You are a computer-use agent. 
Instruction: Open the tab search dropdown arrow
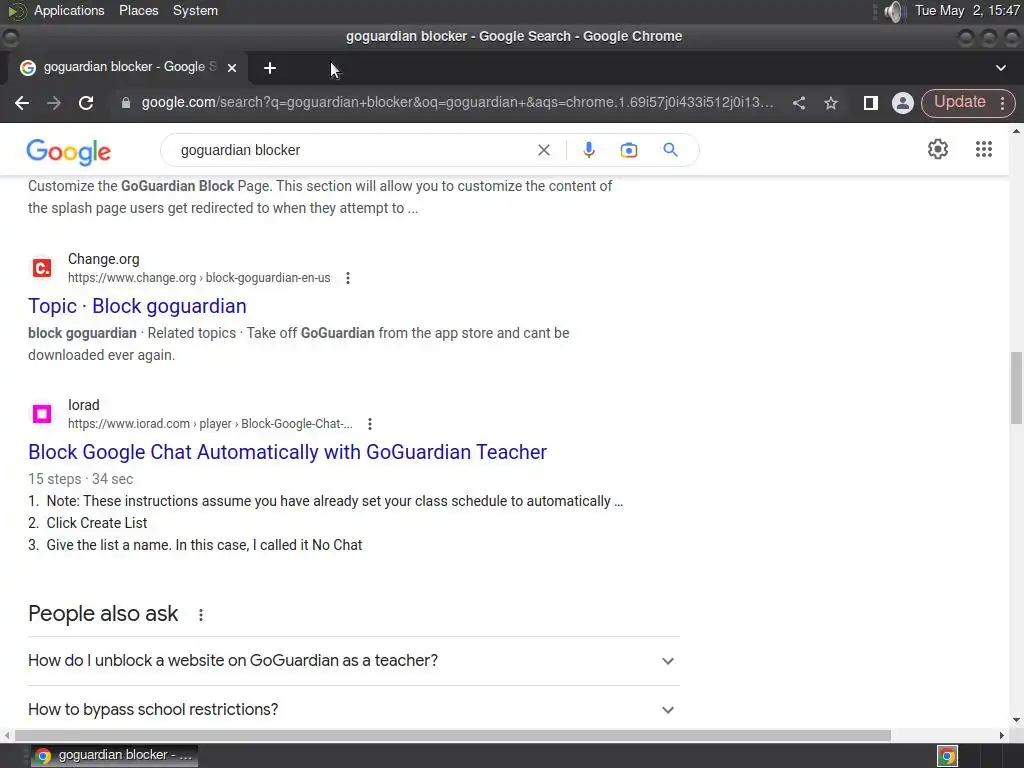(x=1000, y=68)
